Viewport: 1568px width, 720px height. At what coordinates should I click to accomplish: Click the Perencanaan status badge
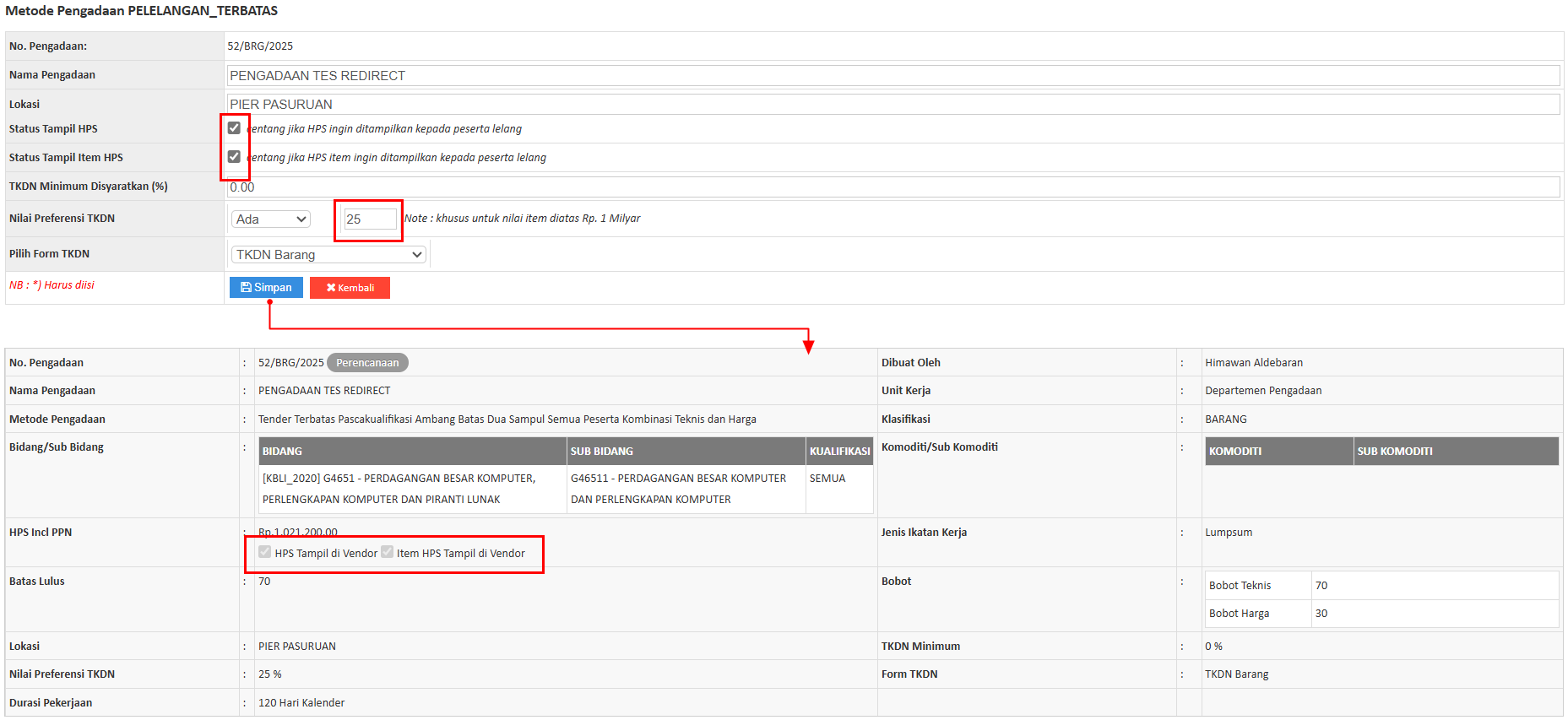[x=367, y=363]
